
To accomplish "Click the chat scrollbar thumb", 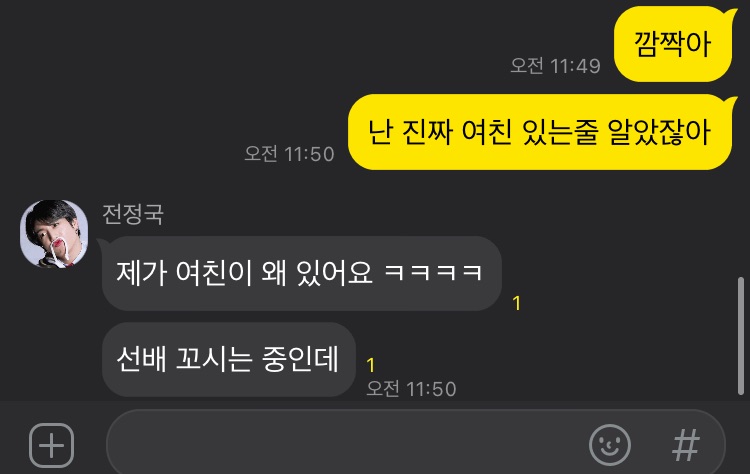I will 740,336.
